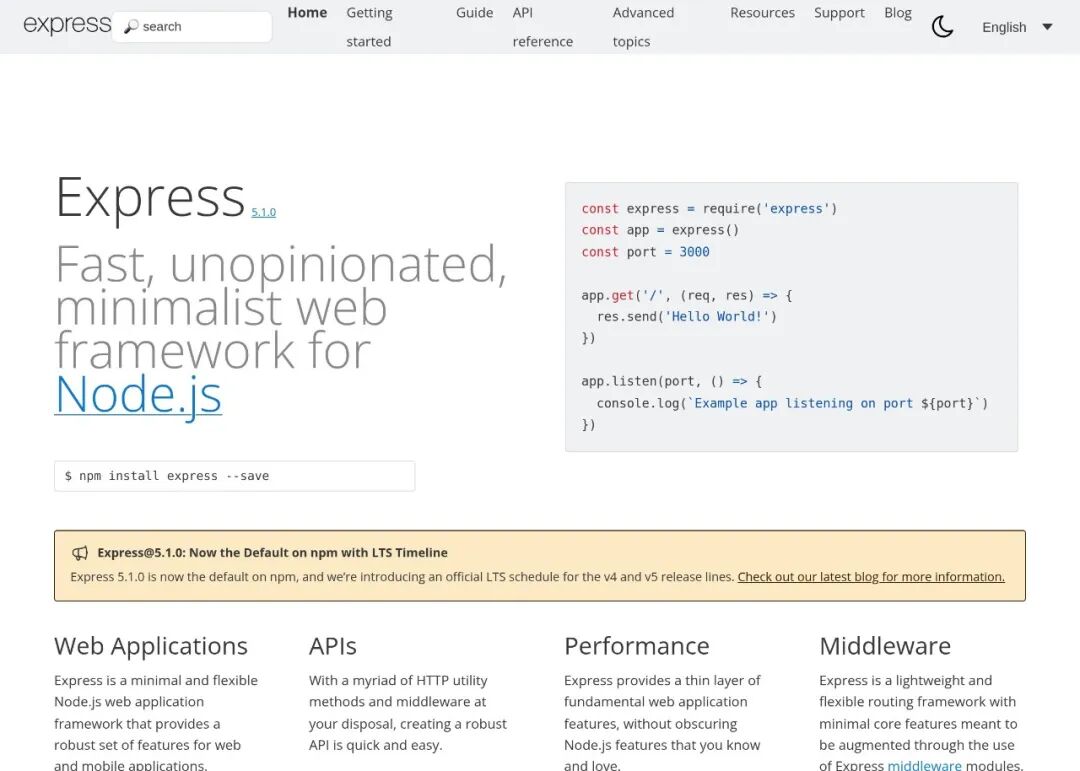Navigate to the Support page
The height and width of the screenshot is (771, 1080).
pos(839,13)
